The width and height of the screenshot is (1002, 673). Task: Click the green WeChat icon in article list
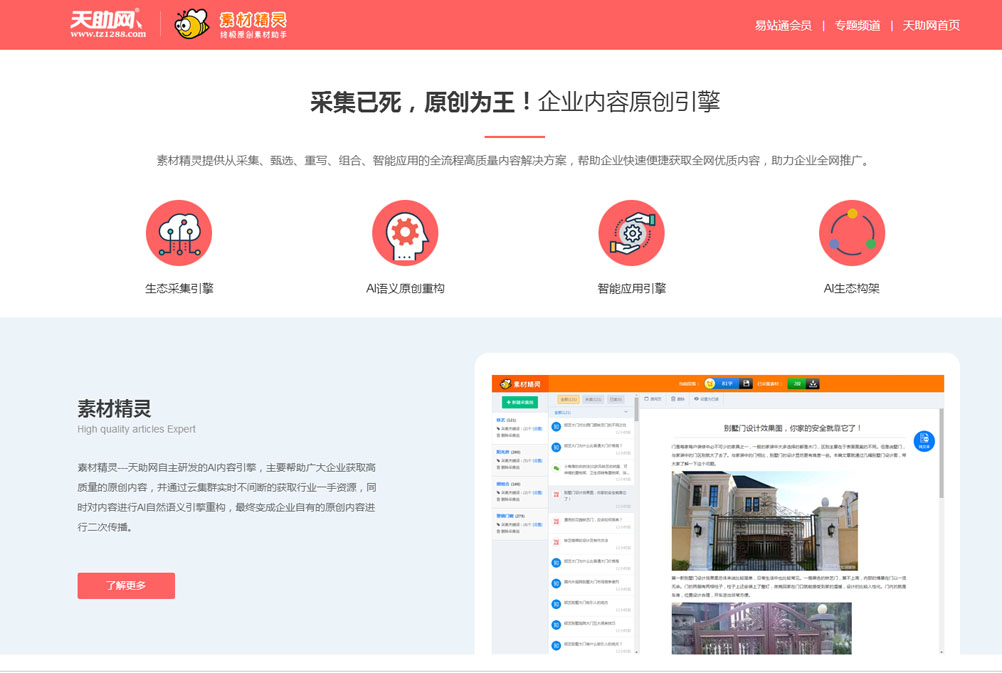(556, 468)
